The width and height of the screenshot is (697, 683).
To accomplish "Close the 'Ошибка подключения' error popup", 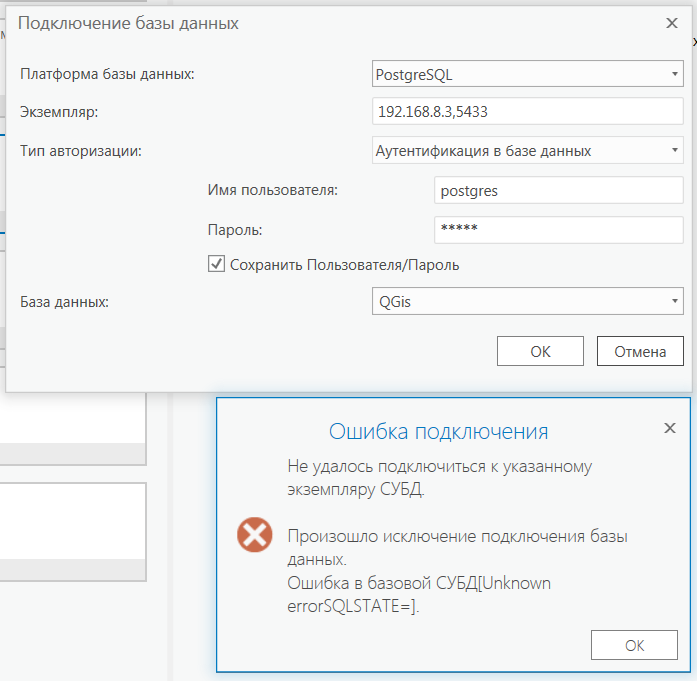I will [670, 427].
